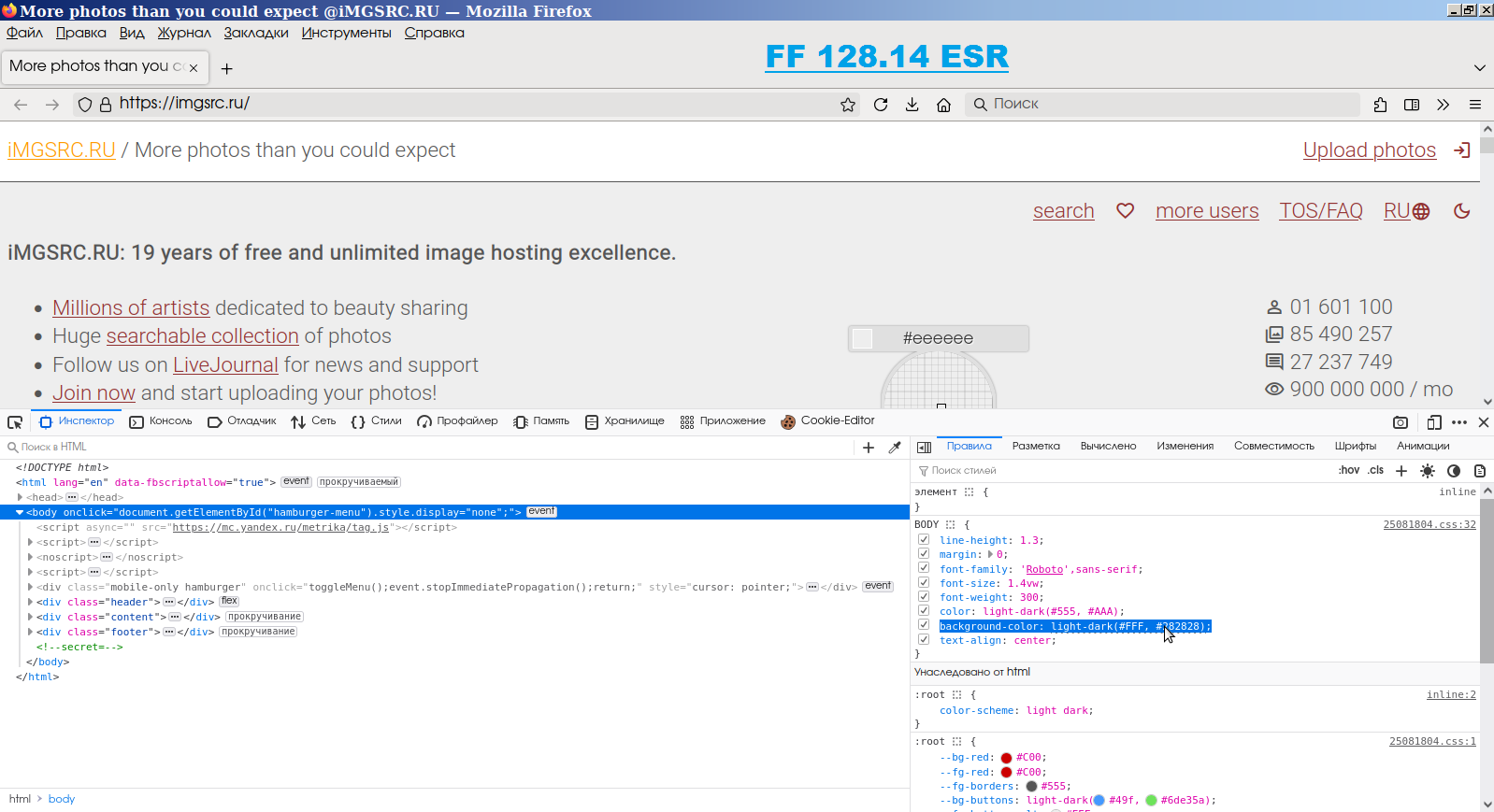
Task: Disable the text-align: center declaration
Action: pos(924,640)
